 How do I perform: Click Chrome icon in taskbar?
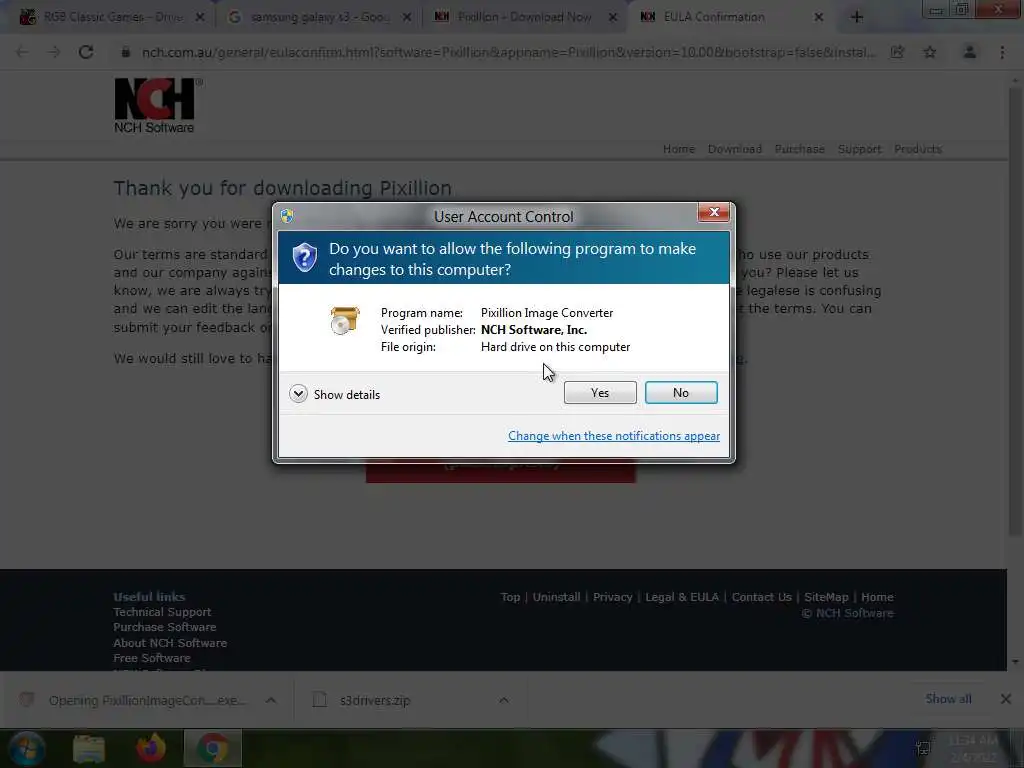click(x=213, y=748)
